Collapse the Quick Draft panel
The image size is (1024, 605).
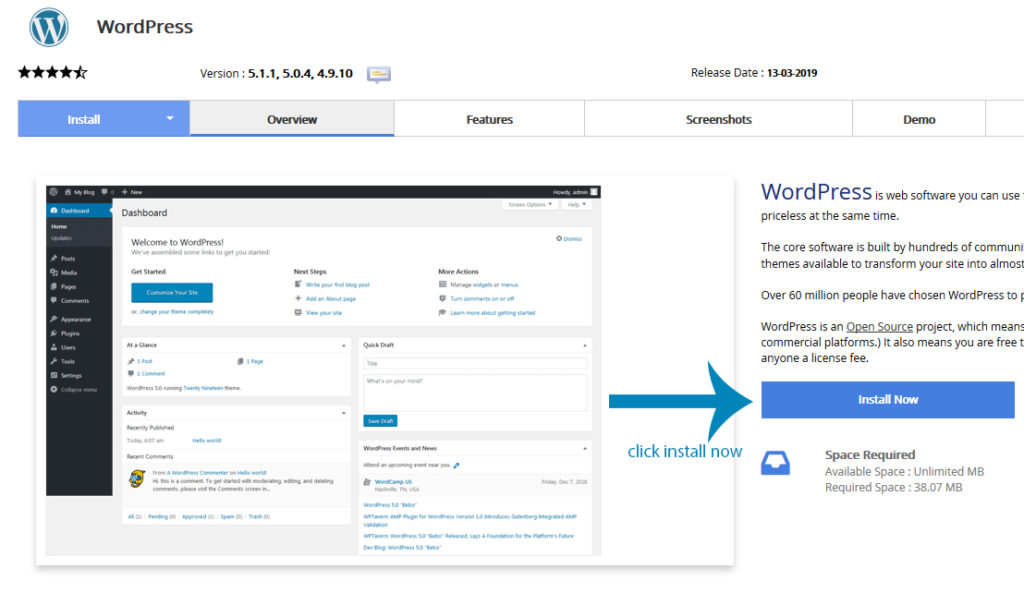point(584,345)
